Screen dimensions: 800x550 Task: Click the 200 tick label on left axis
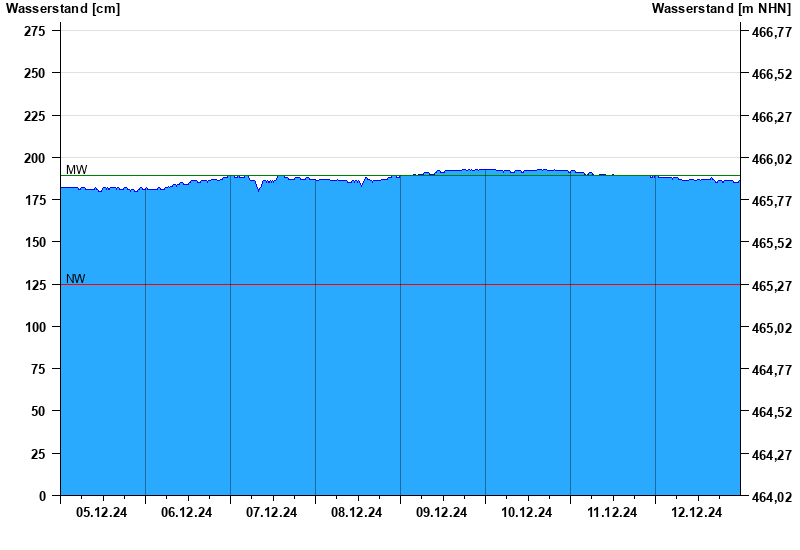click(35, 159)
